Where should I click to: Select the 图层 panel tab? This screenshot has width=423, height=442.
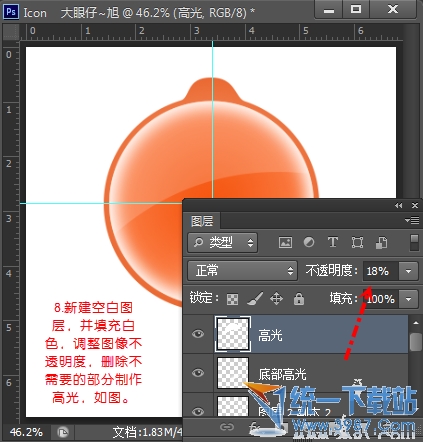point(202,221)
